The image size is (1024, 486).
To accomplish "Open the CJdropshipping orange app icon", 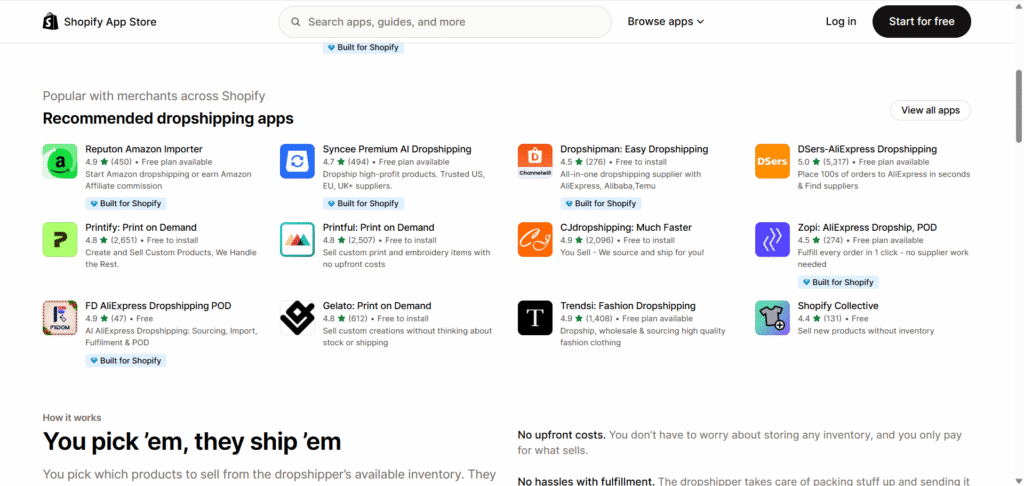I will point(535,240).
